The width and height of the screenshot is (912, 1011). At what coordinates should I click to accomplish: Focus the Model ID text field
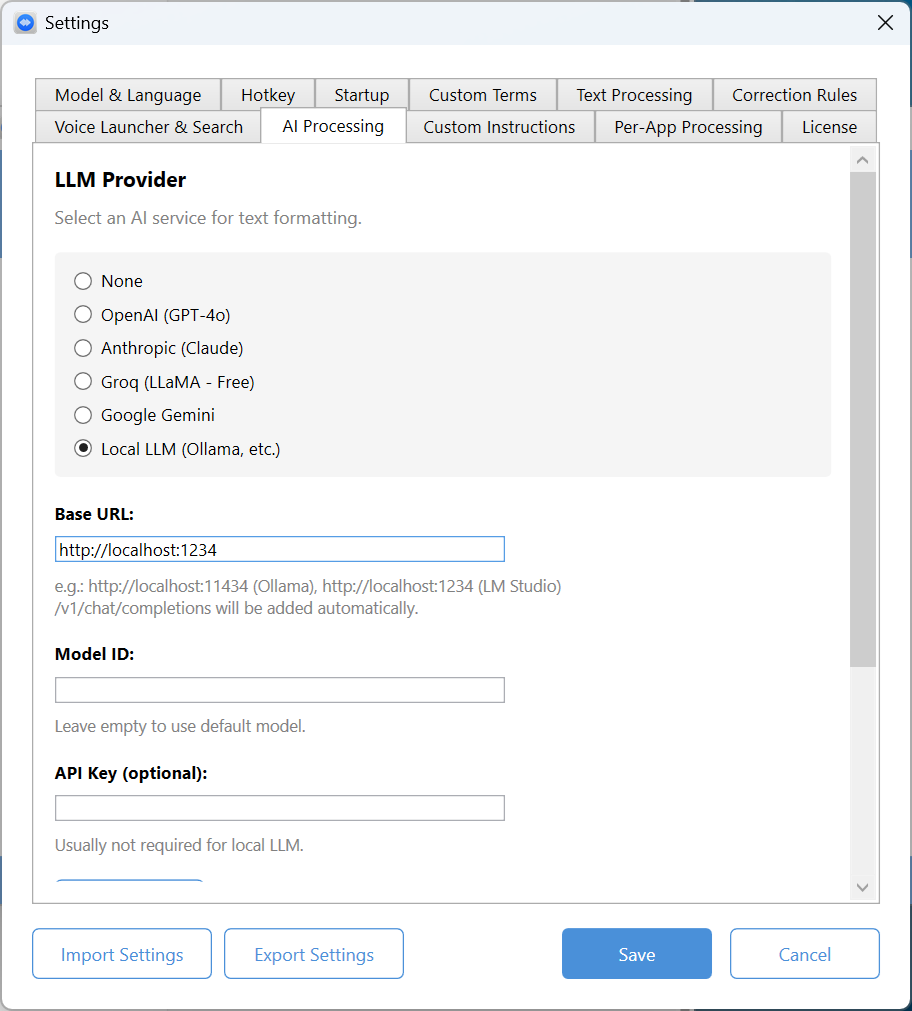pyautogui.click(x=280, y=690)
